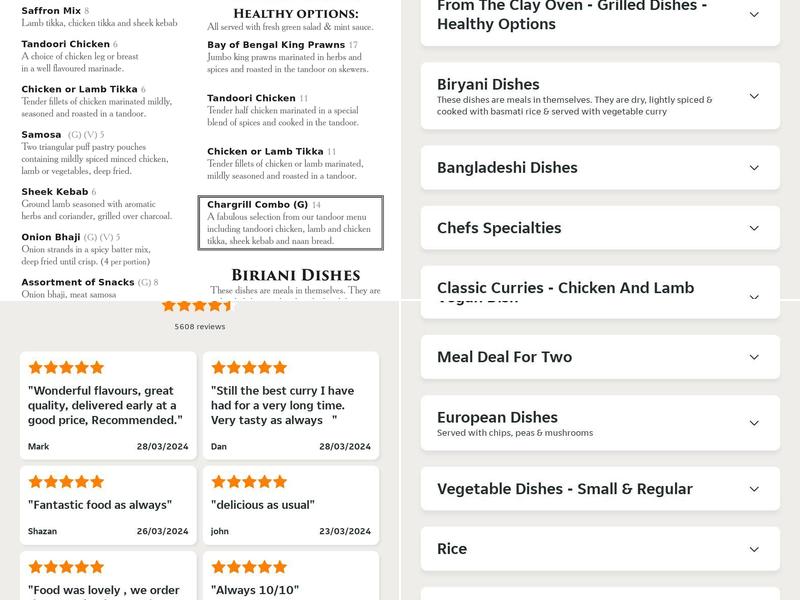The width and height of the screenshot is (800, 600).
Task: Open From The Clay Oven grilled dishes section
Action: tap(598, 22)
